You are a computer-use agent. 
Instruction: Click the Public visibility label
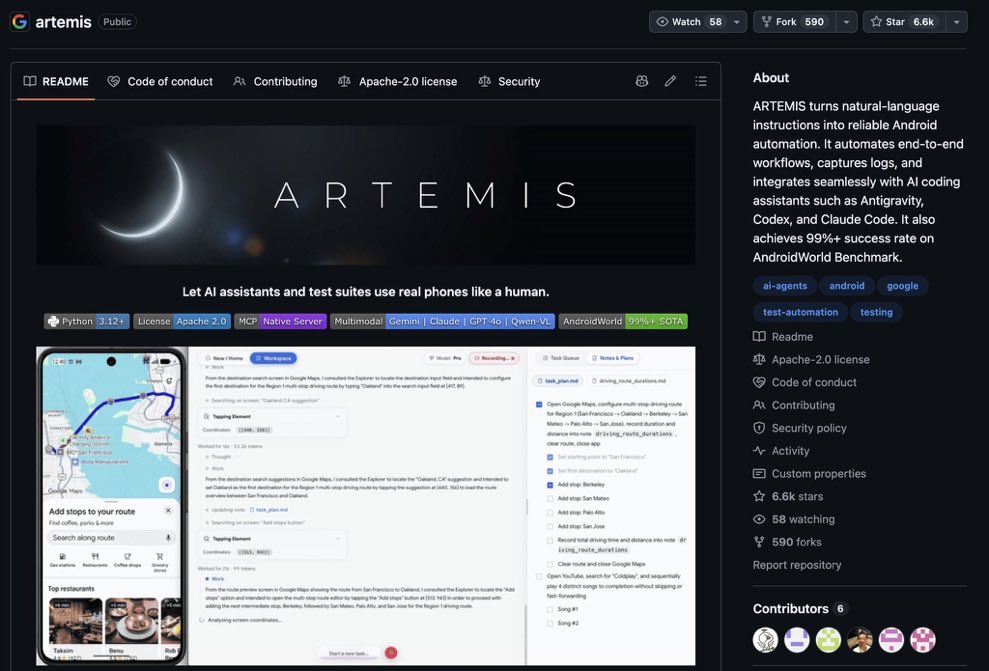[117, 21]
